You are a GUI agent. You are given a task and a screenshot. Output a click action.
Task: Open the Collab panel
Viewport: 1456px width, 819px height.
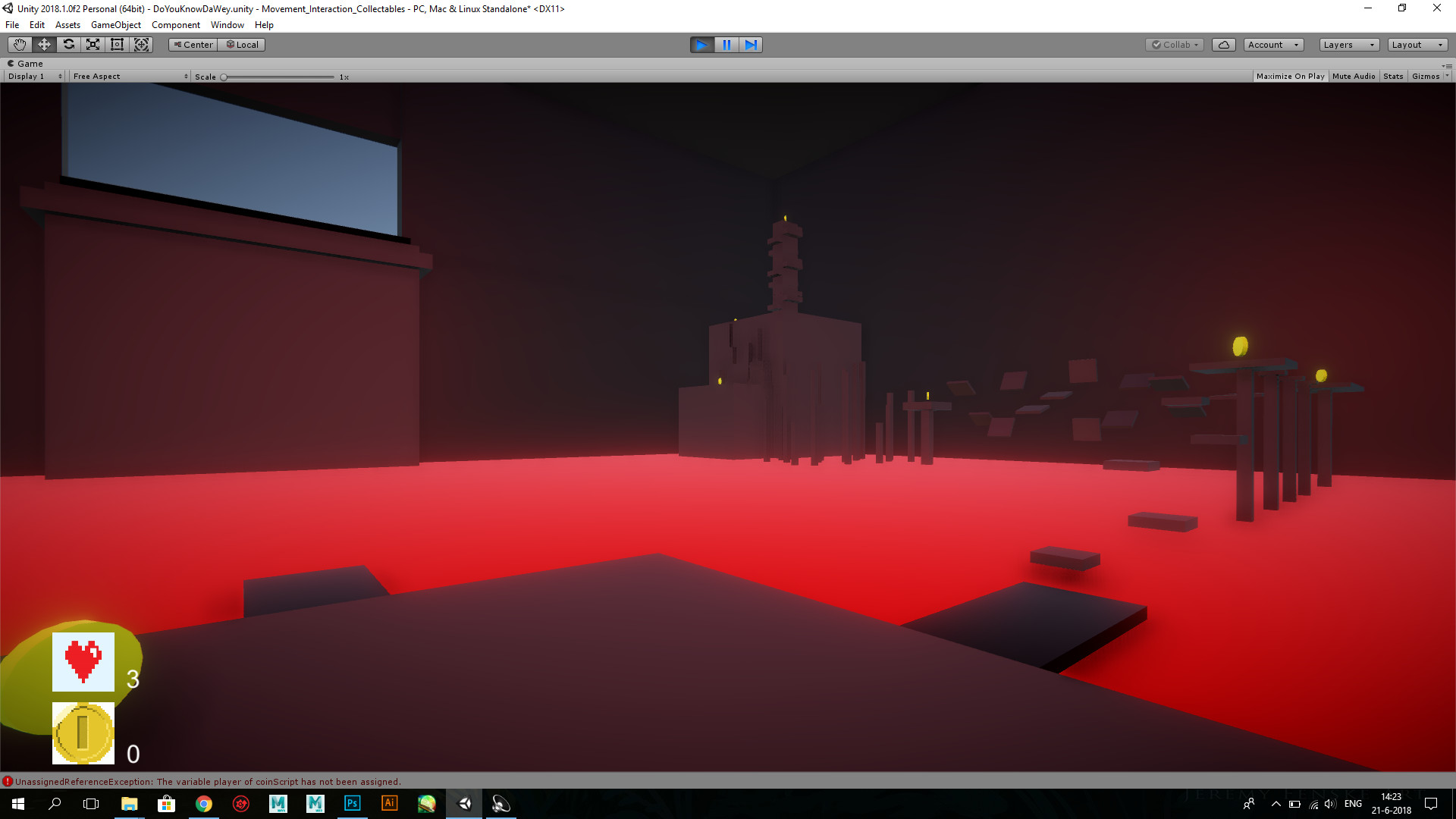(1174, 44)
